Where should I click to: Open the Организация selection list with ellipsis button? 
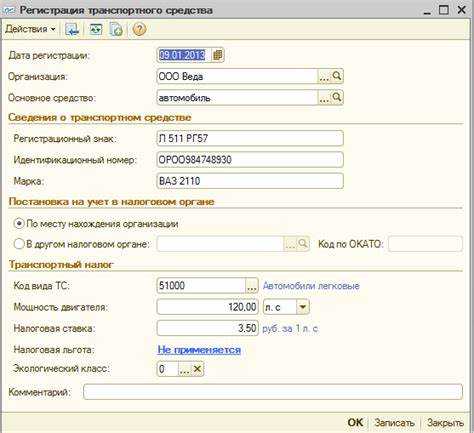324,77
